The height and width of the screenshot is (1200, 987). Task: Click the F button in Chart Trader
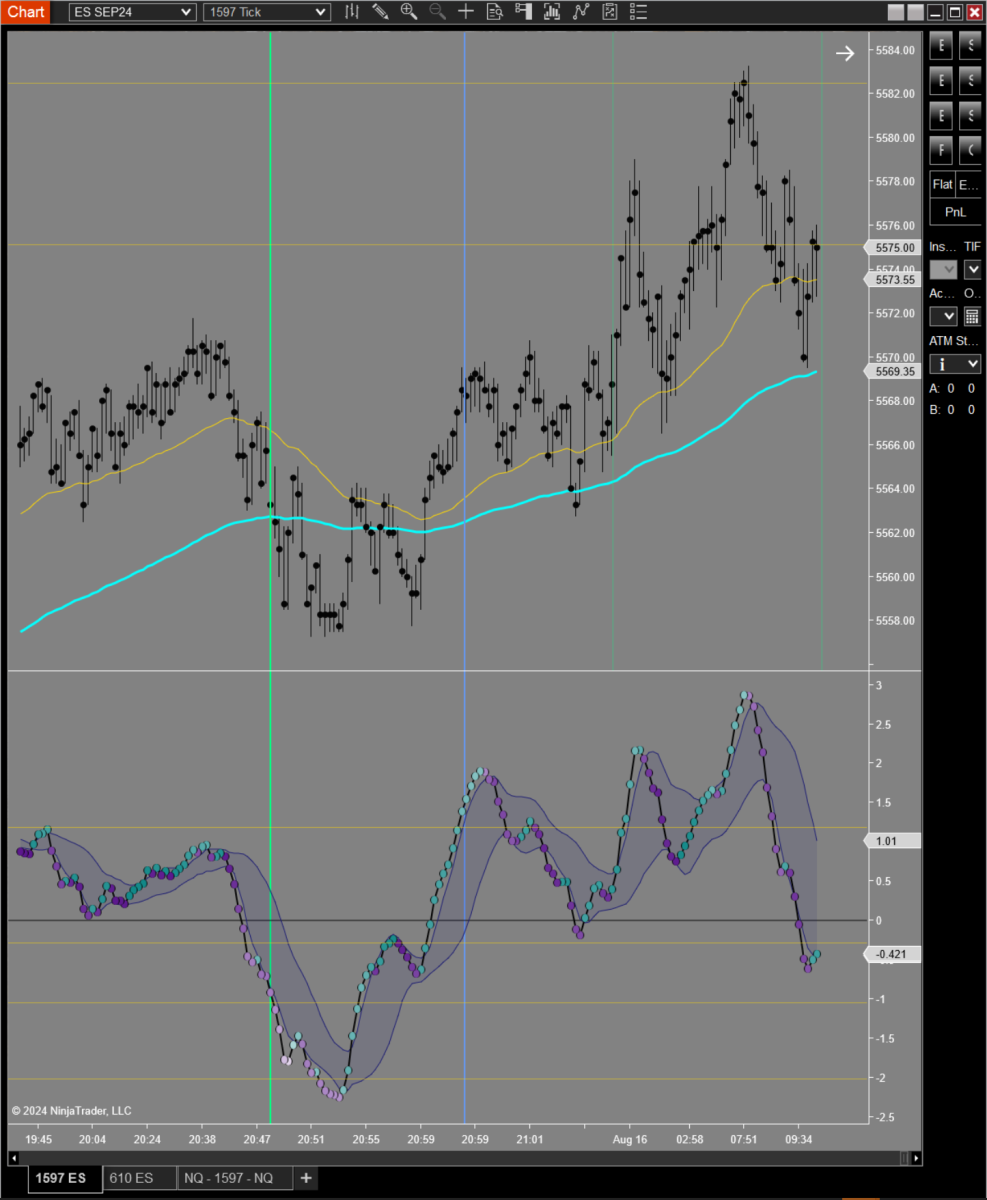click(941, 150)
